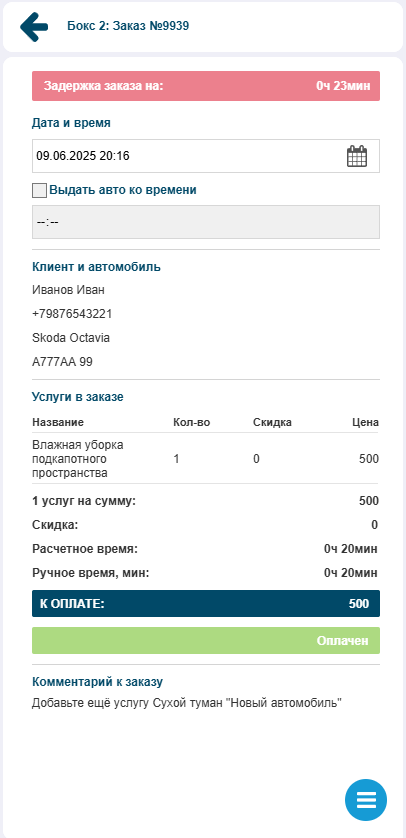Click the red 'Задержка заказа на' banner
The width and height of the screenshot is (406, 838).
click(206, 86)
